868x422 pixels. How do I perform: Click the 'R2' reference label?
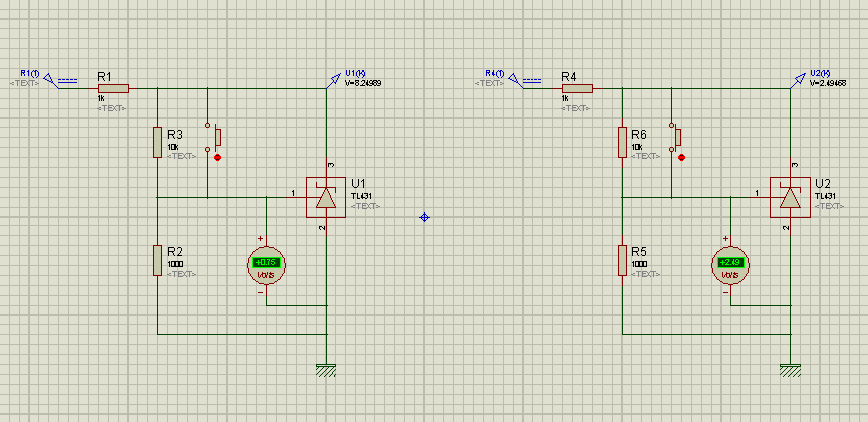click(x=175, y=253)
